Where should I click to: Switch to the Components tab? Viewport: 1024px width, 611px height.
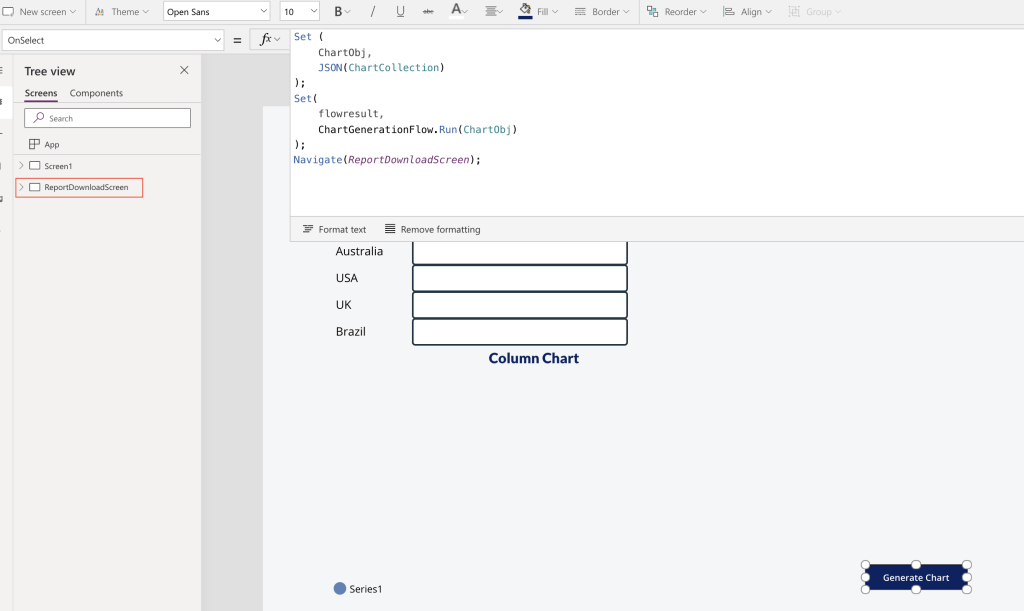[96, 93]
